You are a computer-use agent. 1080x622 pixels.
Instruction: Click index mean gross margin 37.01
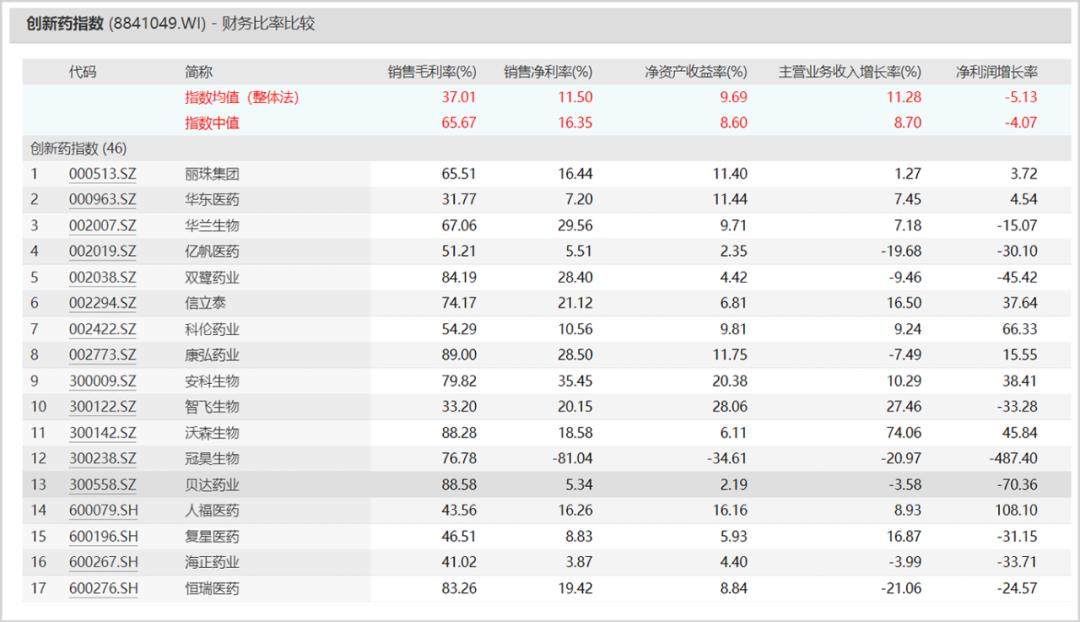click(x=459, y=97)
